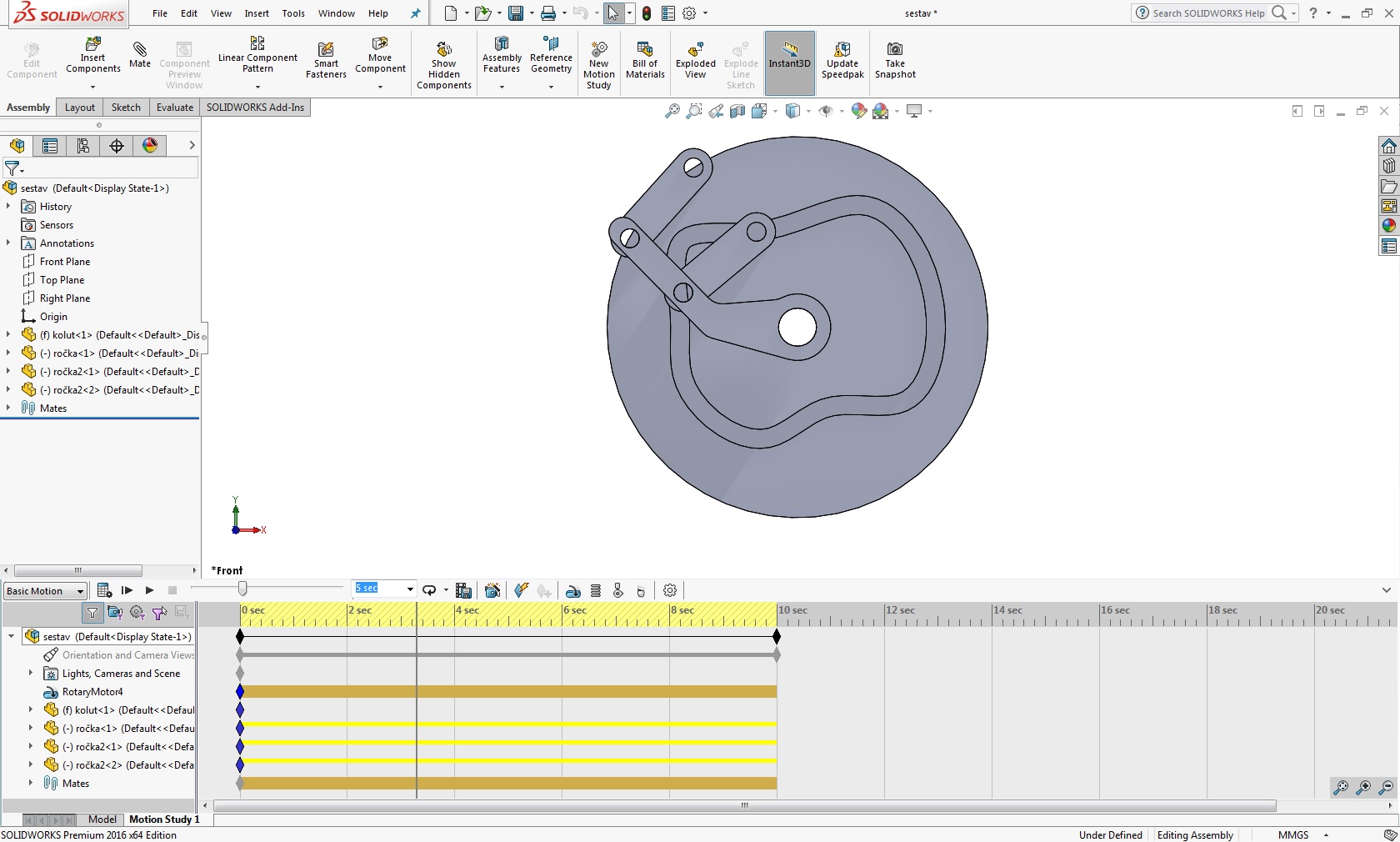Open Motion Study Properties gear icon
The image size is (1400, 842).
point(669,590)
